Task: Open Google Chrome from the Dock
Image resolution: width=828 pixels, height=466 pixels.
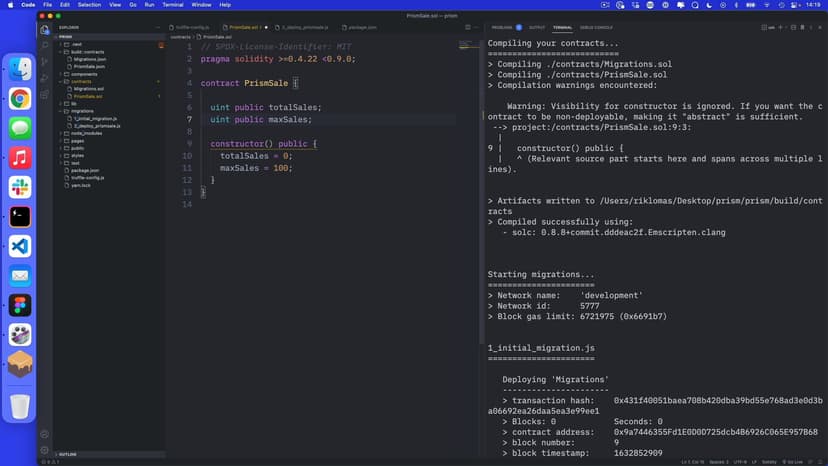Action: click(20, 98)
